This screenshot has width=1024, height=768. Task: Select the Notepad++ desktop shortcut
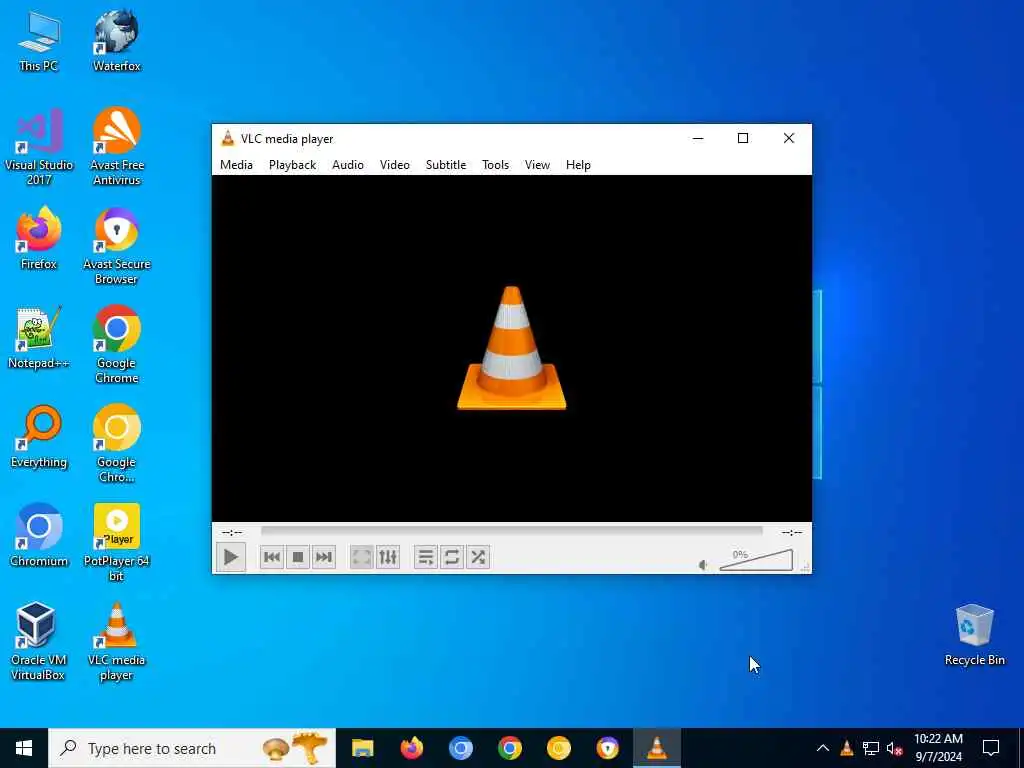click(39, 338)
